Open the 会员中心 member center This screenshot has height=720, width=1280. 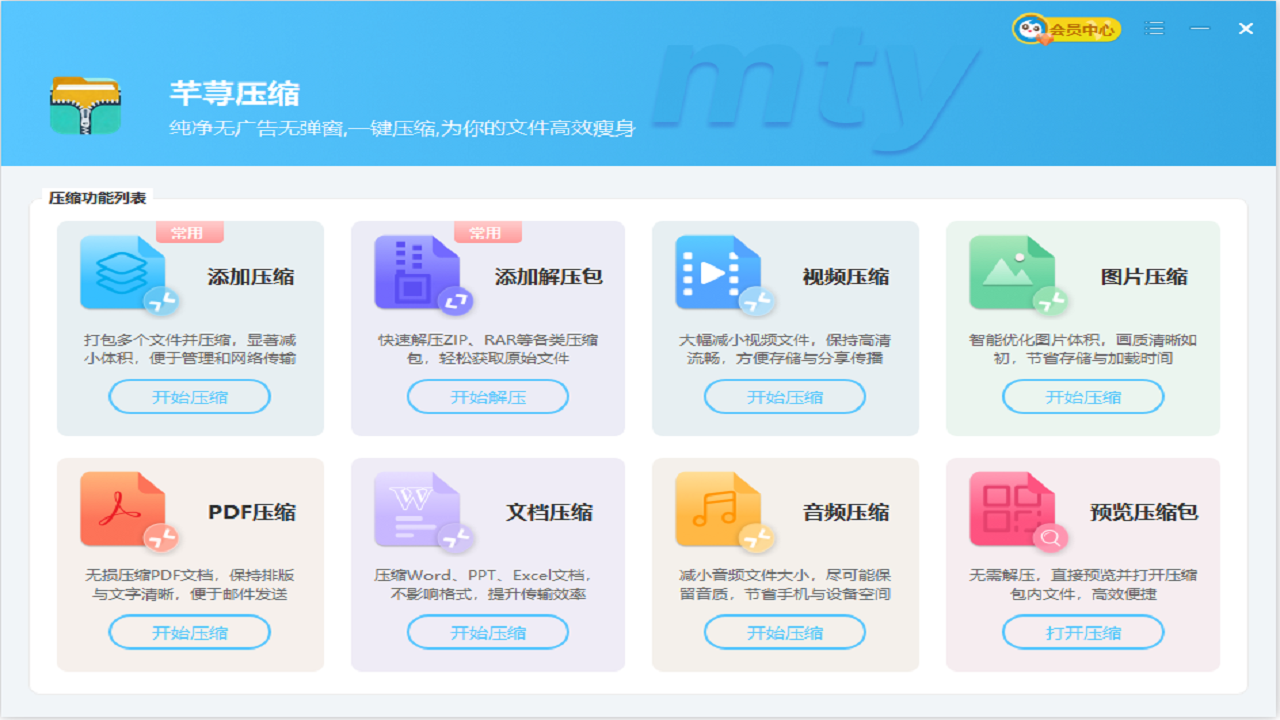coord(1066,29)
